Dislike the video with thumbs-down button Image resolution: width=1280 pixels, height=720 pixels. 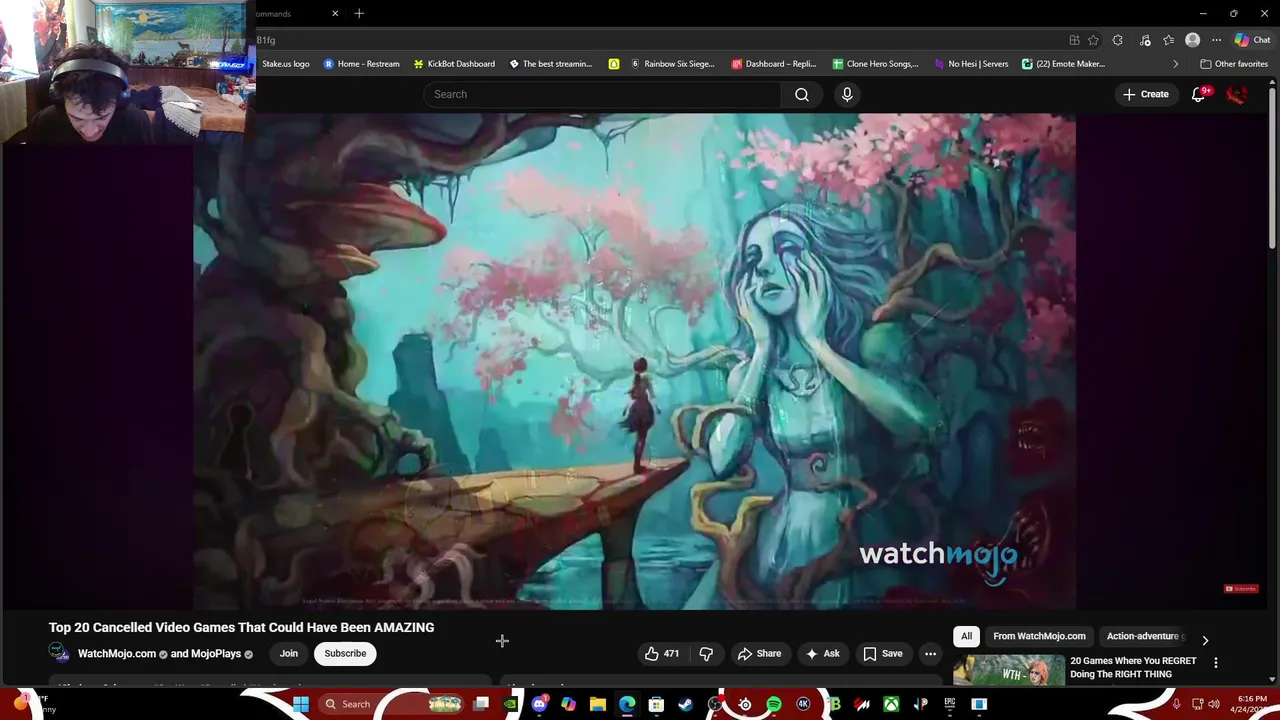tap(706, 654)
